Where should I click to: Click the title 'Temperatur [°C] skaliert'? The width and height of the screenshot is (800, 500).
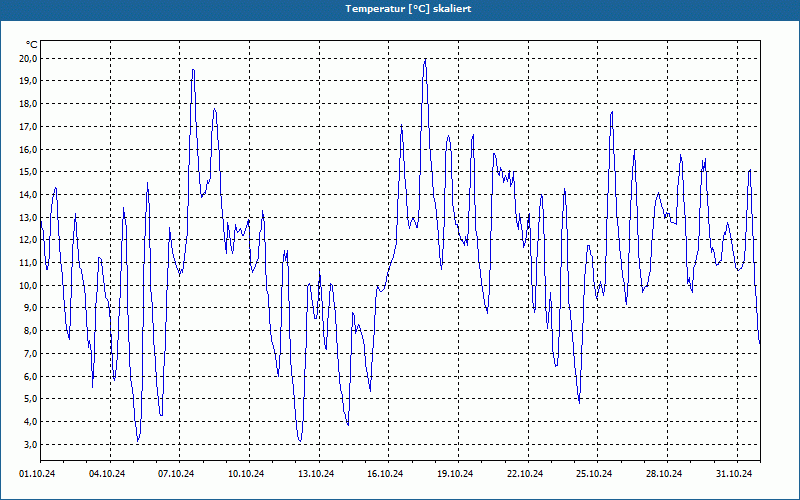pyautogui.click(x=408, y=9)
